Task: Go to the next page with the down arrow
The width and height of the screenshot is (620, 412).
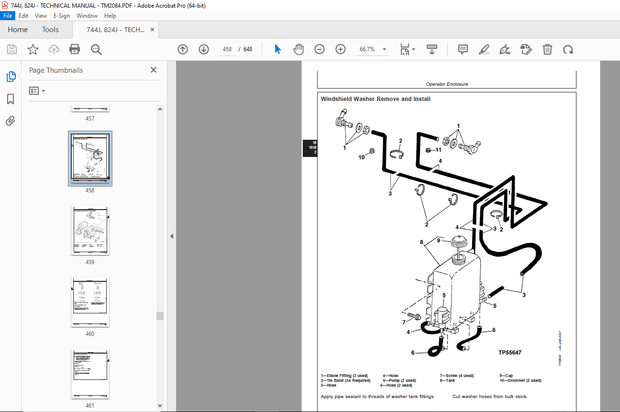Action: pos(204,49)
